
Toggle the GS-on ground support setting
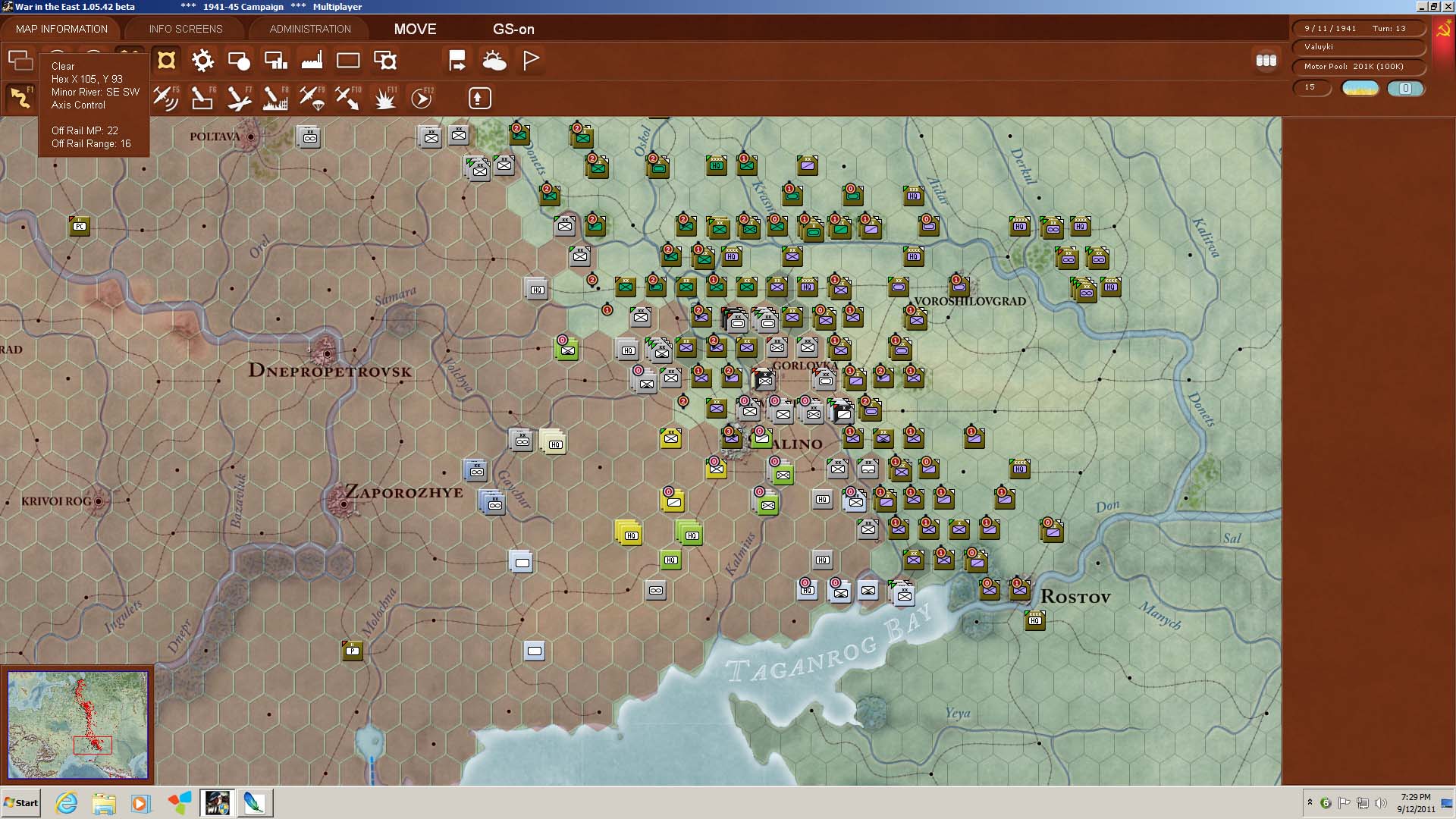click(x=513, y=29)
